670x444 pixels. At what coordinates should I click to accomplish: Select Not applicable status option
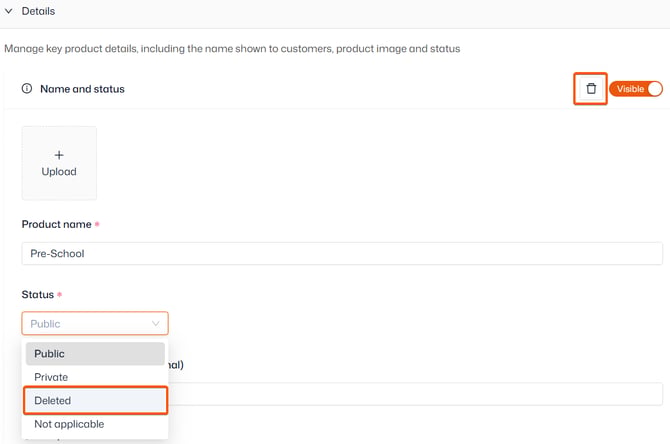(95, 424)
